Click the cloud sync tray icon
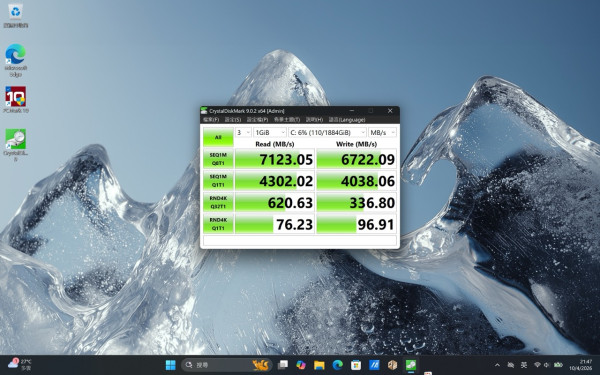Viewport: 600px width, 375px height. click(x=510, y=365)
